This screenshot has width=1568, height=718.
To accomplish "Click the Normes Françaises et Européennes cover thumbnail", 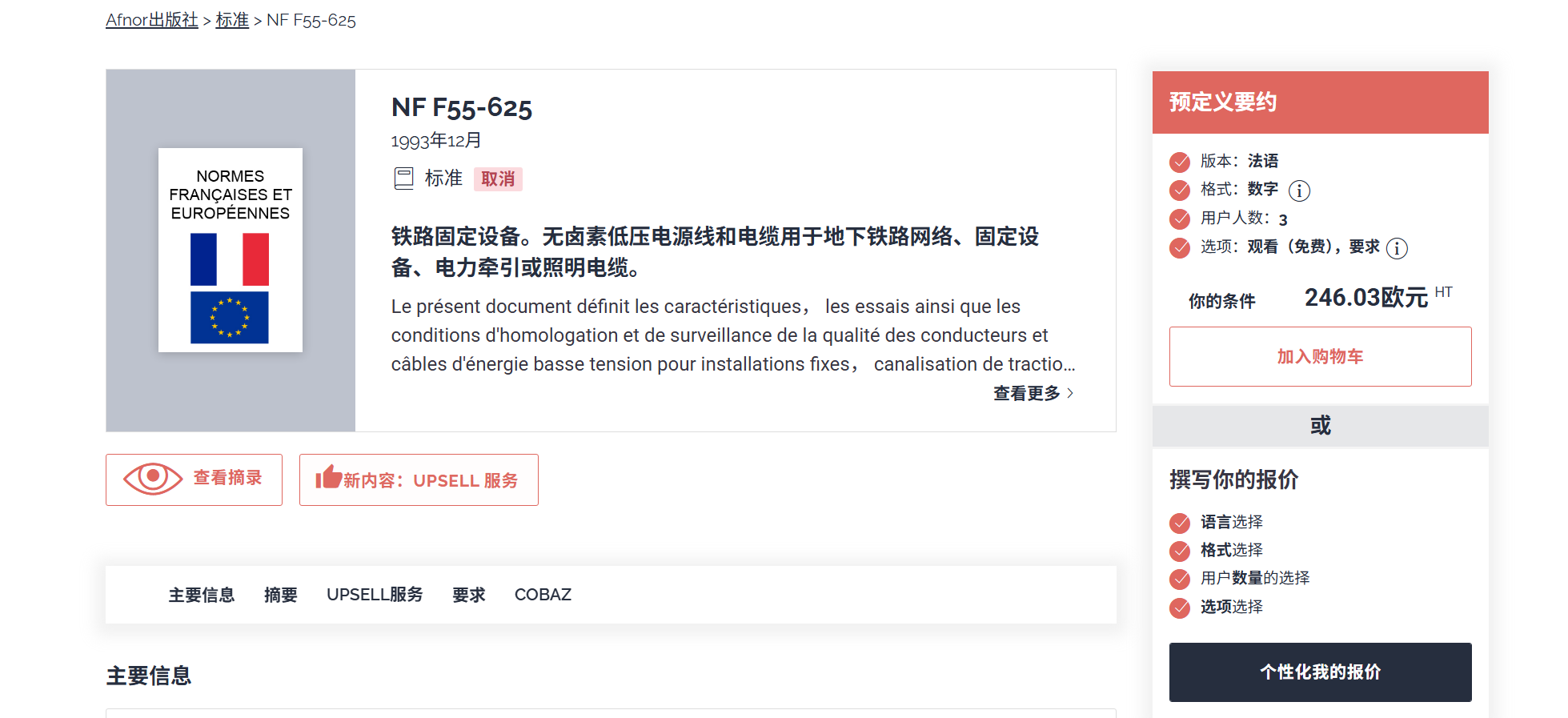I will 231,251.
